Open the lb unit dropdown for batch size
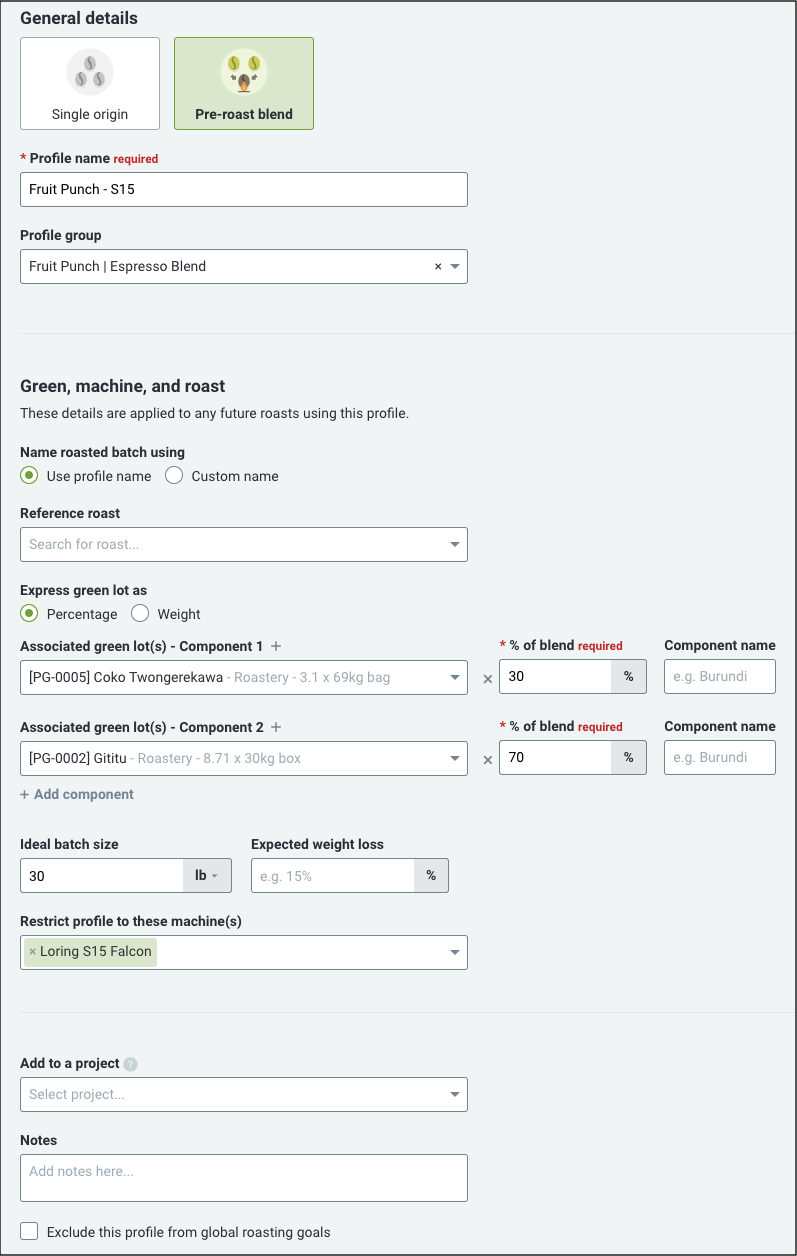The width and height of the screenshot is (797, 1256). (207, 875)
